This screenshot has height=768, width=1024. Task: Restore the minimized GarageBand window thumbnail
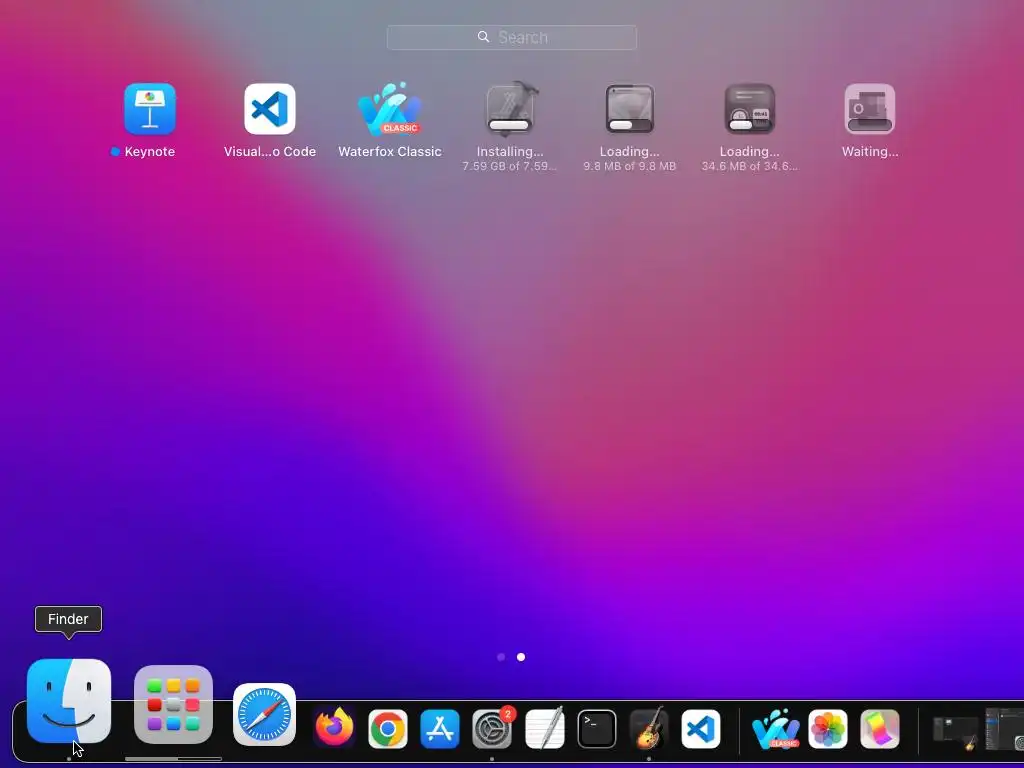pyautogui.click(x=955, y=733)
